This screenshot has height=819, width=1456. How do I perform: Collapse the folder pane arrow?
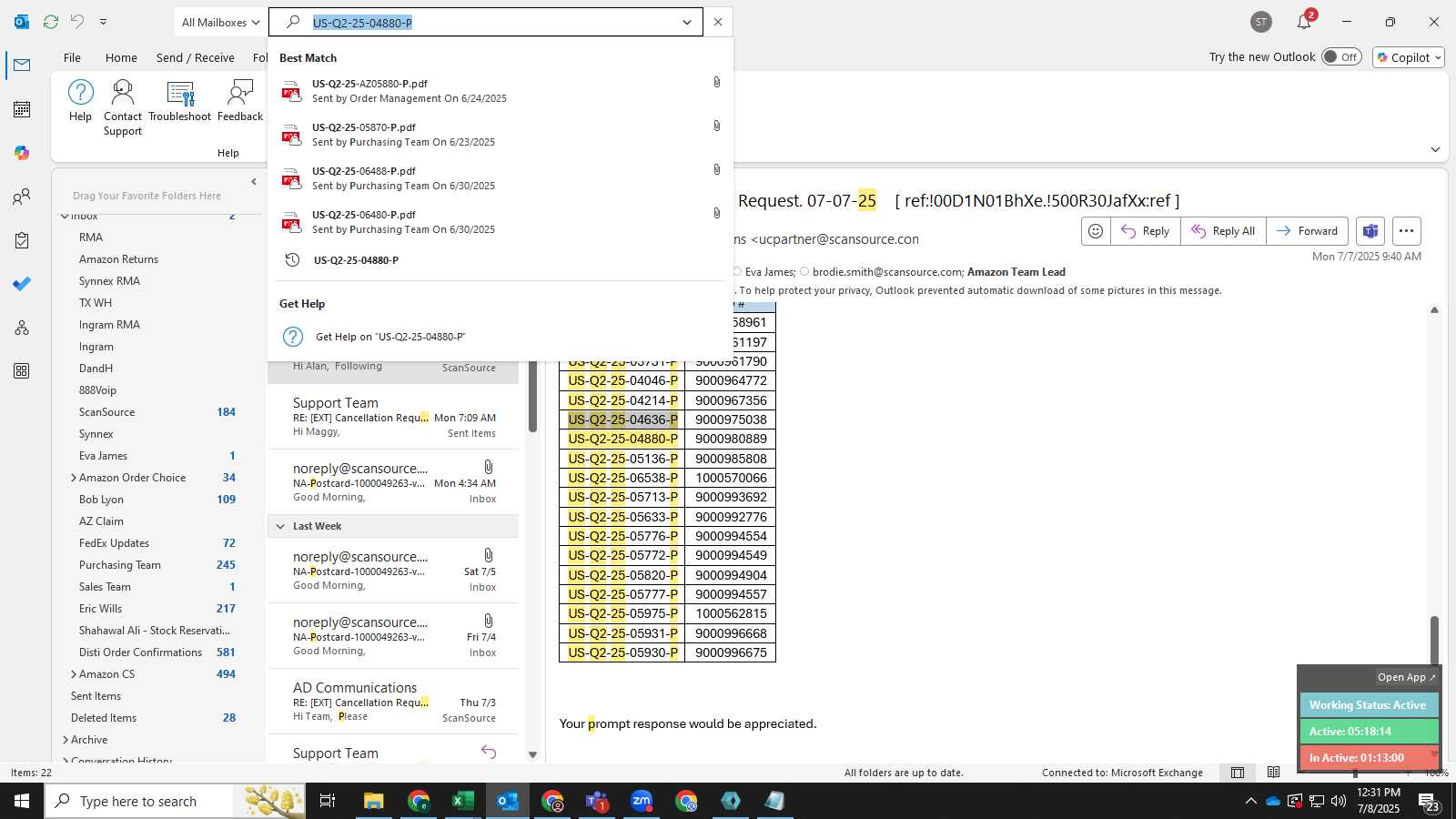click(x=254, y=182)
